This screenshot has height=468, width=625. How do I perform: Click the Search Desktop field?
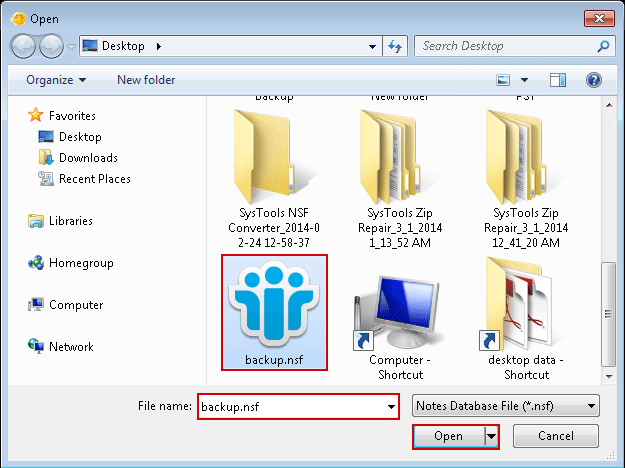tap(514, 46)
